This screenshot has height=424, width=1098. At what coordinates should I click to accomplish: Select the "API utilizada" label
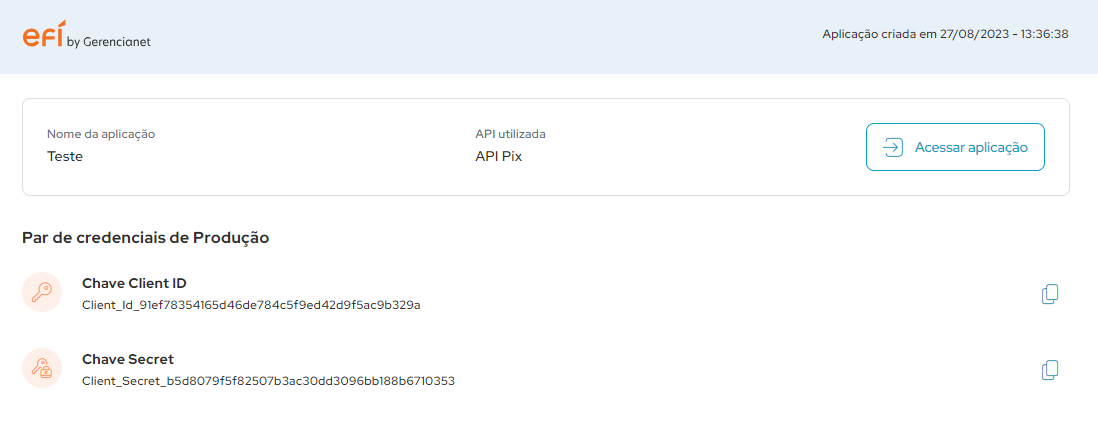510,134
